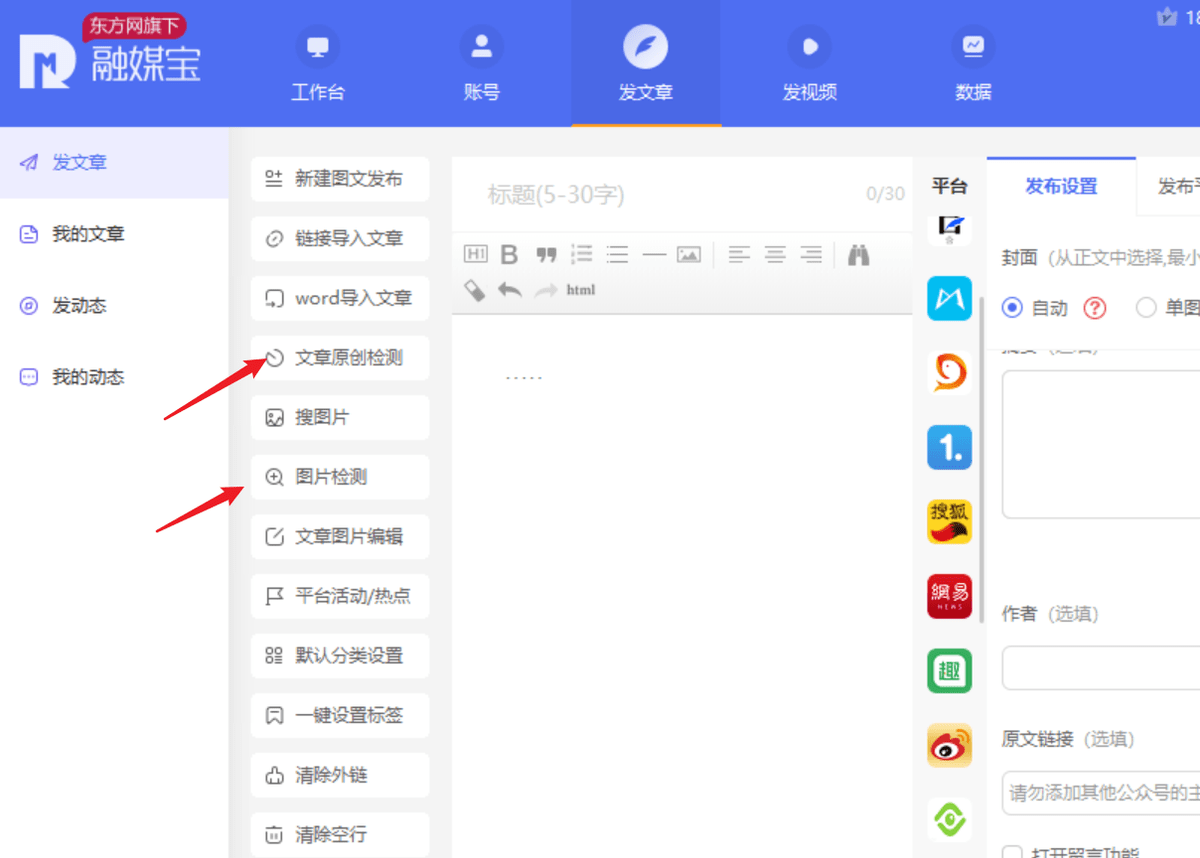The height and width of the screenshot is (858, 1200).
Task: Open the 发视频 top navigation tab
Action: coord(809,63)
